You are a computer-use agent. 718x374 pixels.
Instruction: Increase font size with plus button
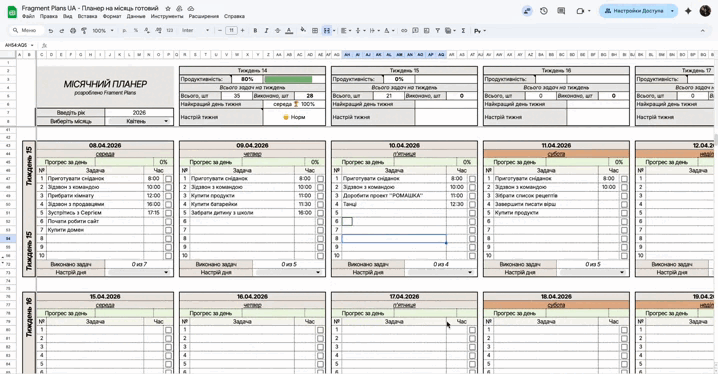coord(242,31)
